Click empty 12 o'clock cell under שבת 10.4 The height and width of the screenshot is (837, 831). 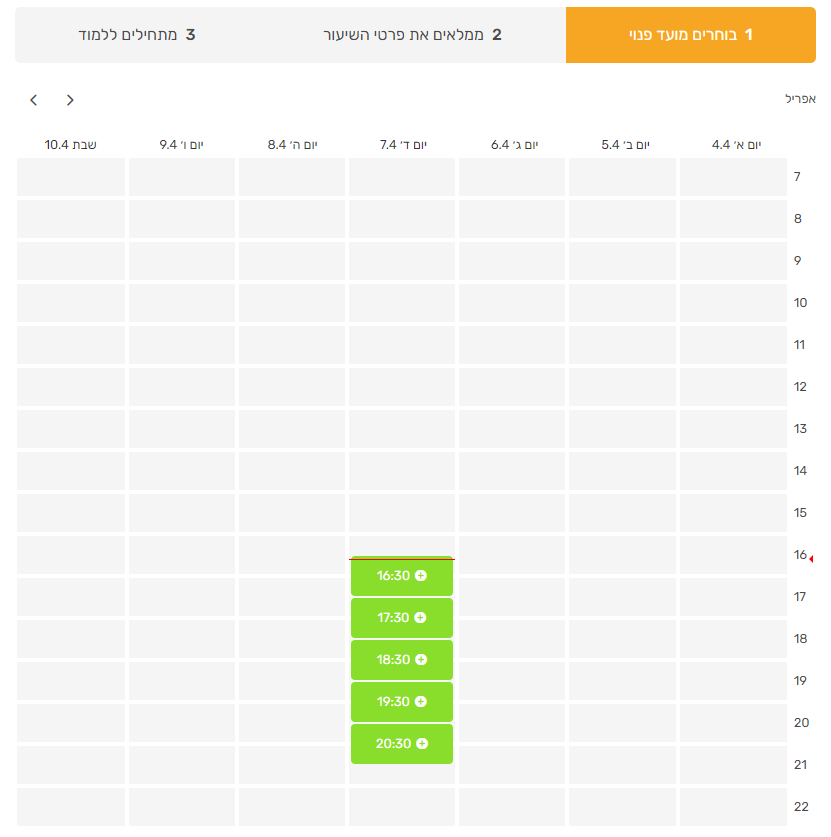click(x=71, y=387)
